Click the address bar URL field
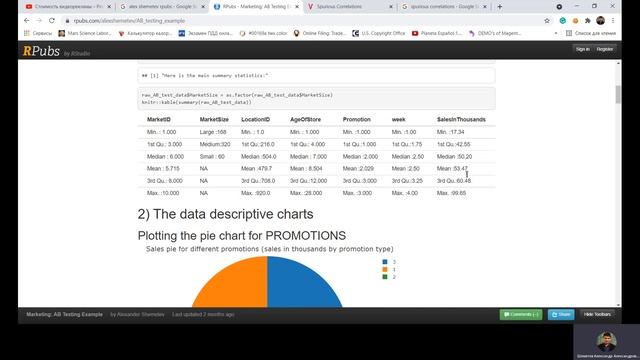640x360 pixels. [302, 20]
